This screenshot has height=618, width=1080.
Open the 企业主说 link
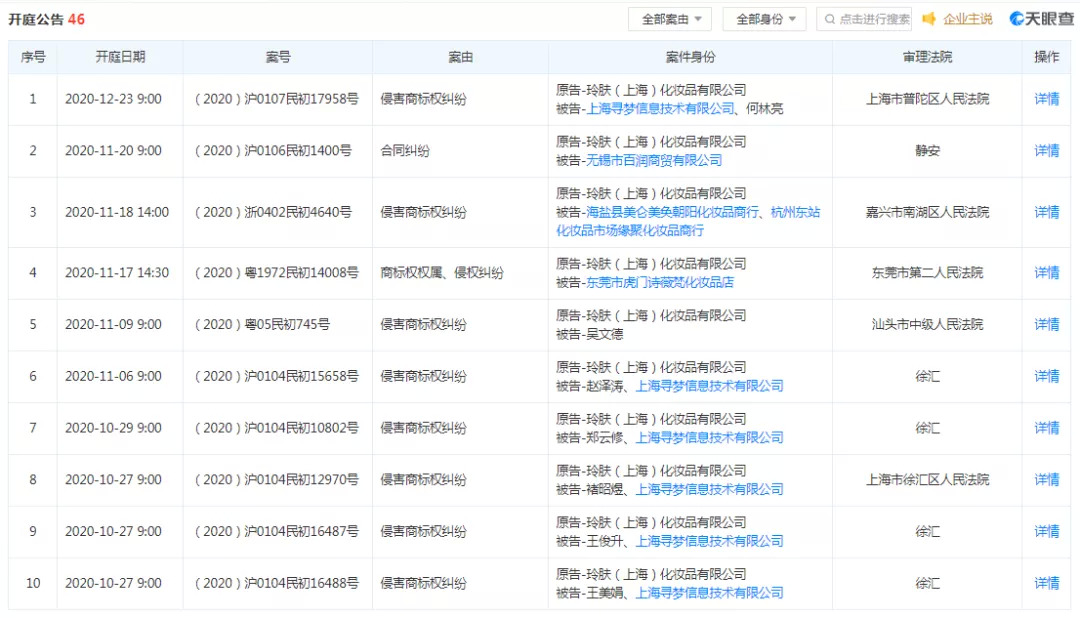pos(968,19)
